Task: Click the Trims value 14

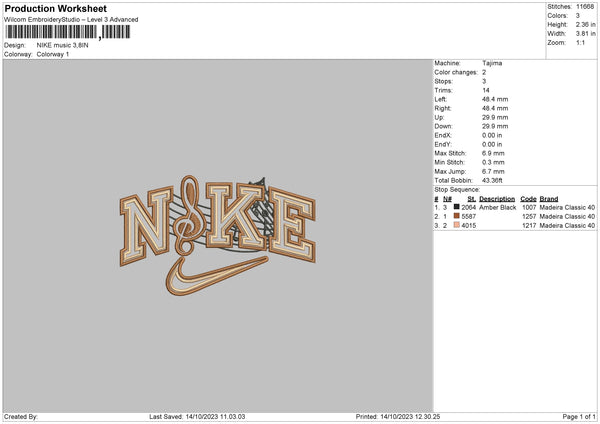Action: tap(486, 90)
